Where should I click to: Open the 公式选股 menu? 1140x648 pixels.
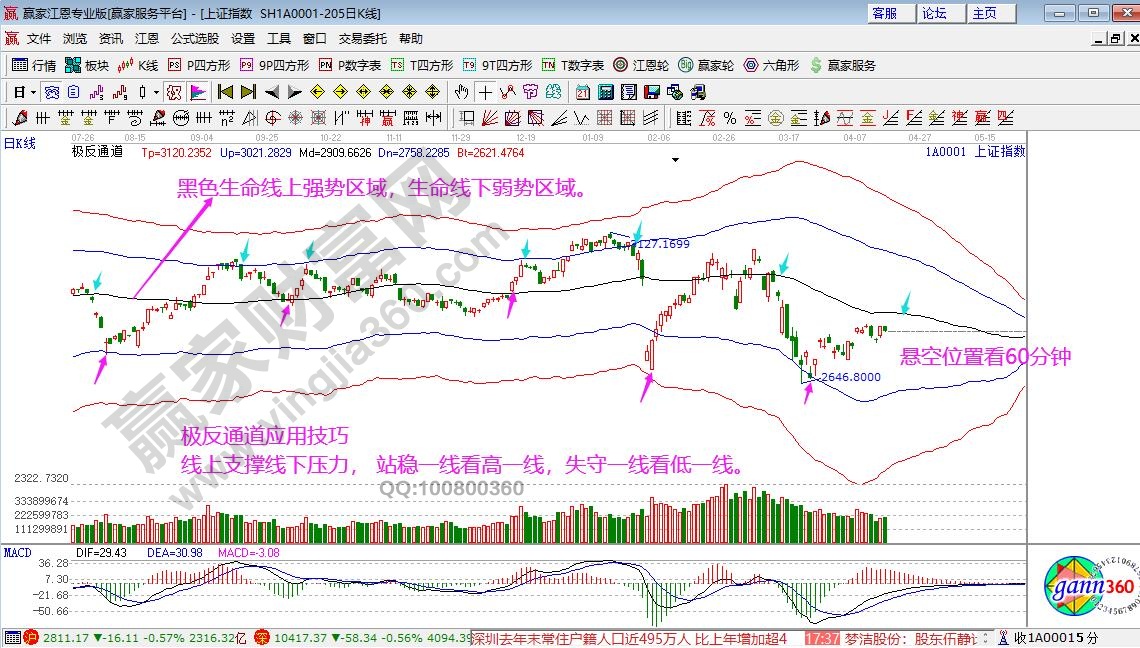tap(194, 38)
